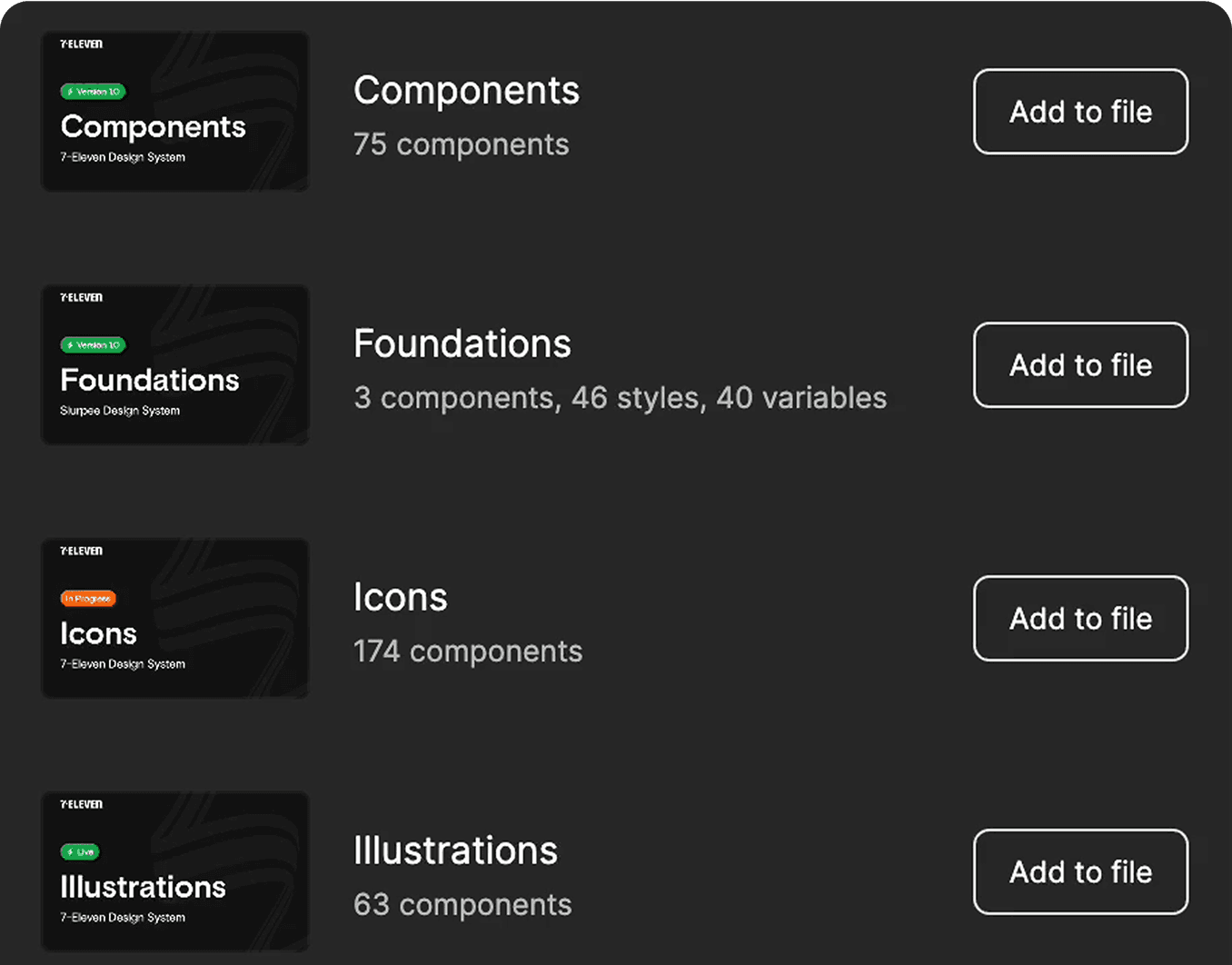Open the Components library thumbnail
The width and height of the screenshot is (1232, 965).
175,112
